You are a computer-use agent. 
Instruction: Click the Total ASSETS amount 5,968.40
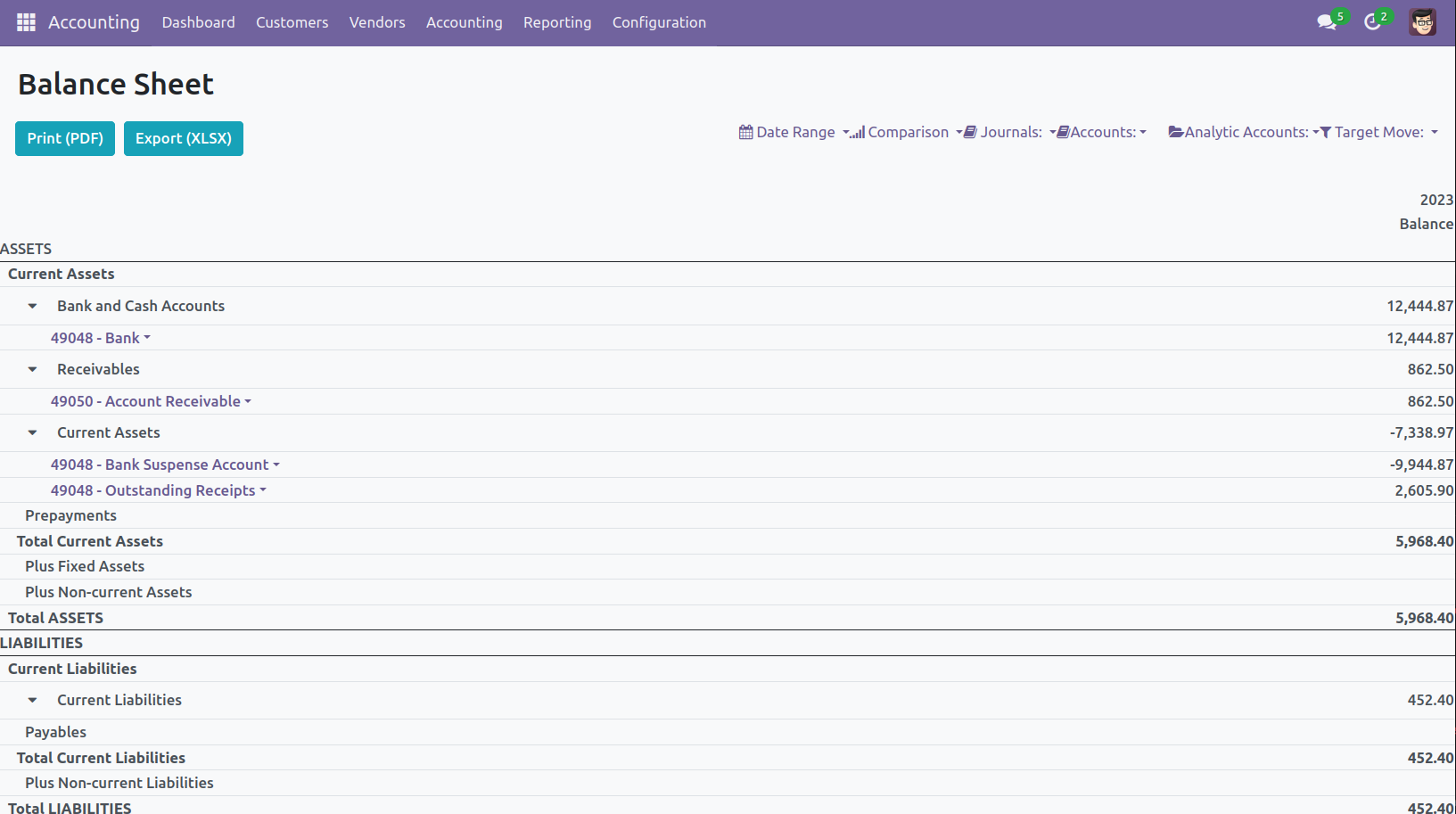pos(1424,618)
